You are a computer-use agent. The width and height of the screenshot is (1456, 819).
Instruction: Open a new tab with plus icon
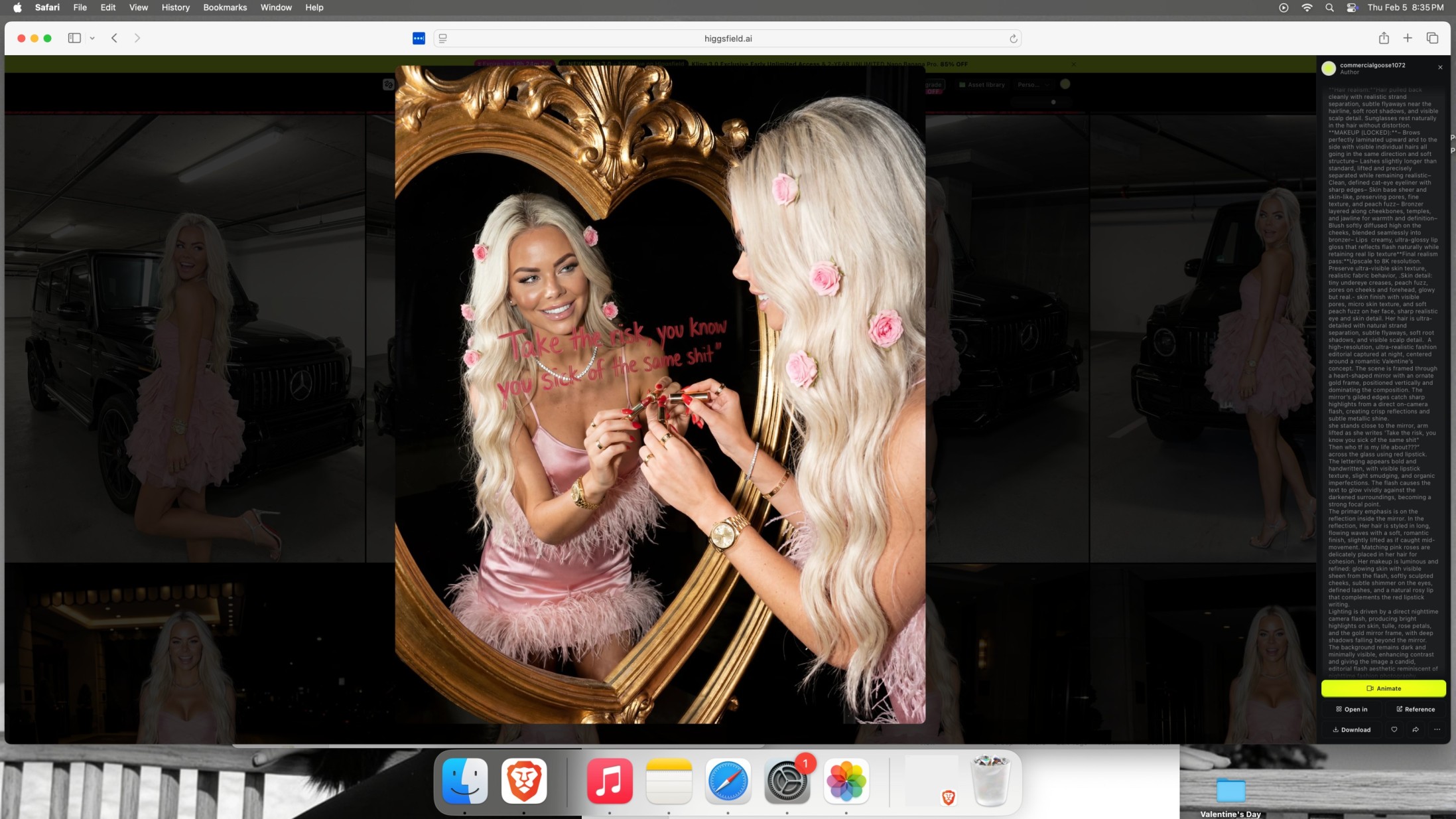pos(1408,38)
